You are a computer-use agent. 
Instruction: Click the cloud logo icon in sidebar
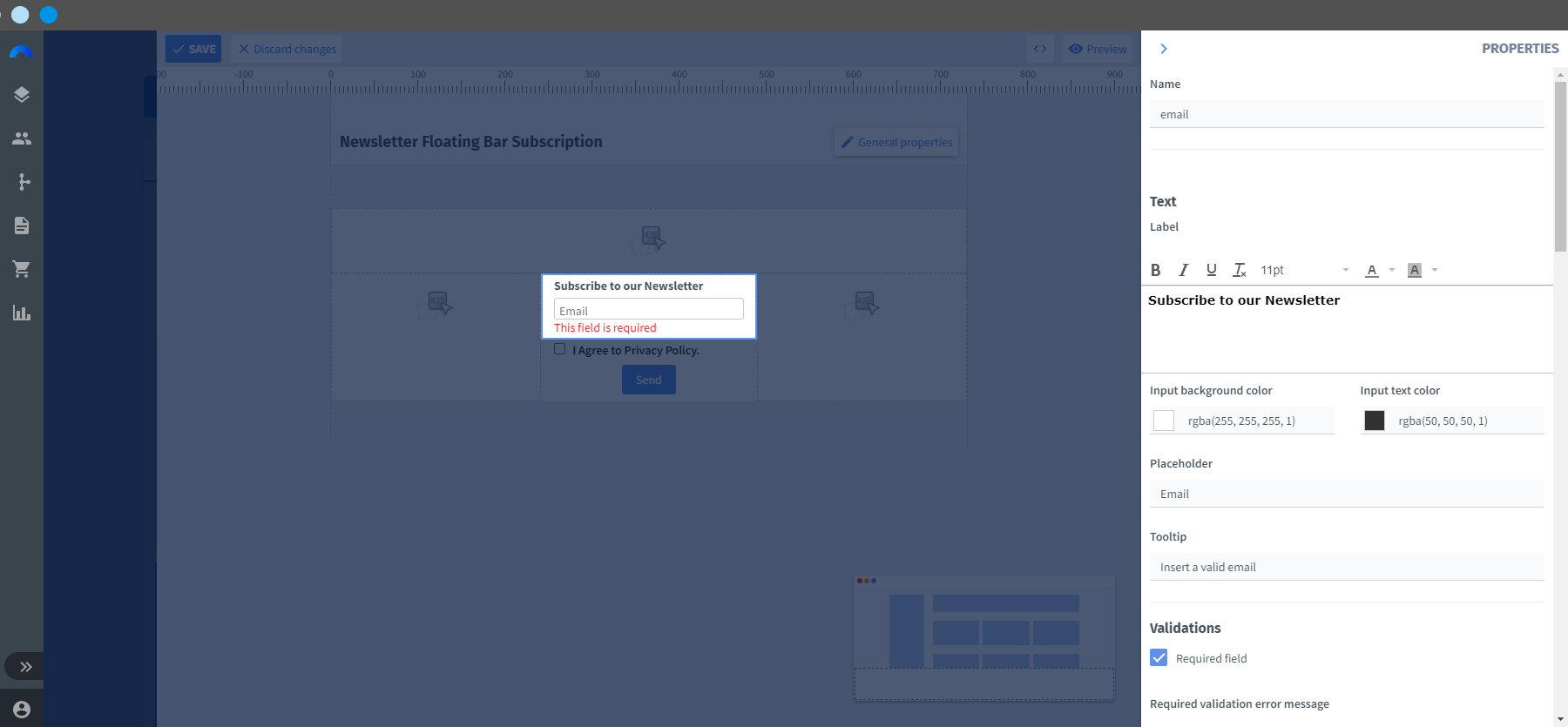[x=22, y=52]
